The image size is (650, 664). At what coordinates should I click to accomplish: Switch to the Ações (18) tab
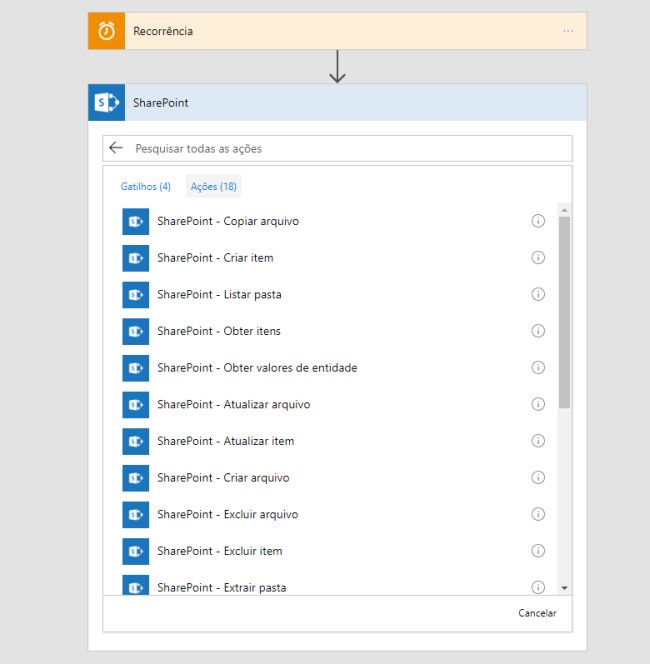(213, 186)
